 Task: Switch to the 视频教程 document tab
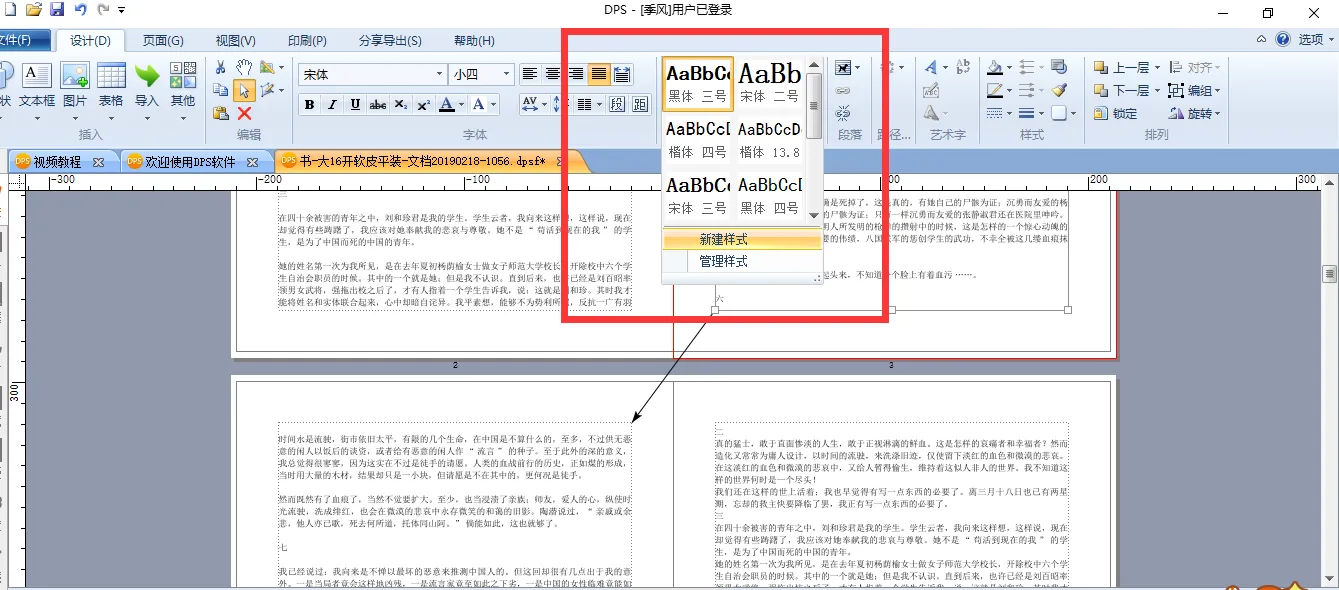click(x=57, y=161)
